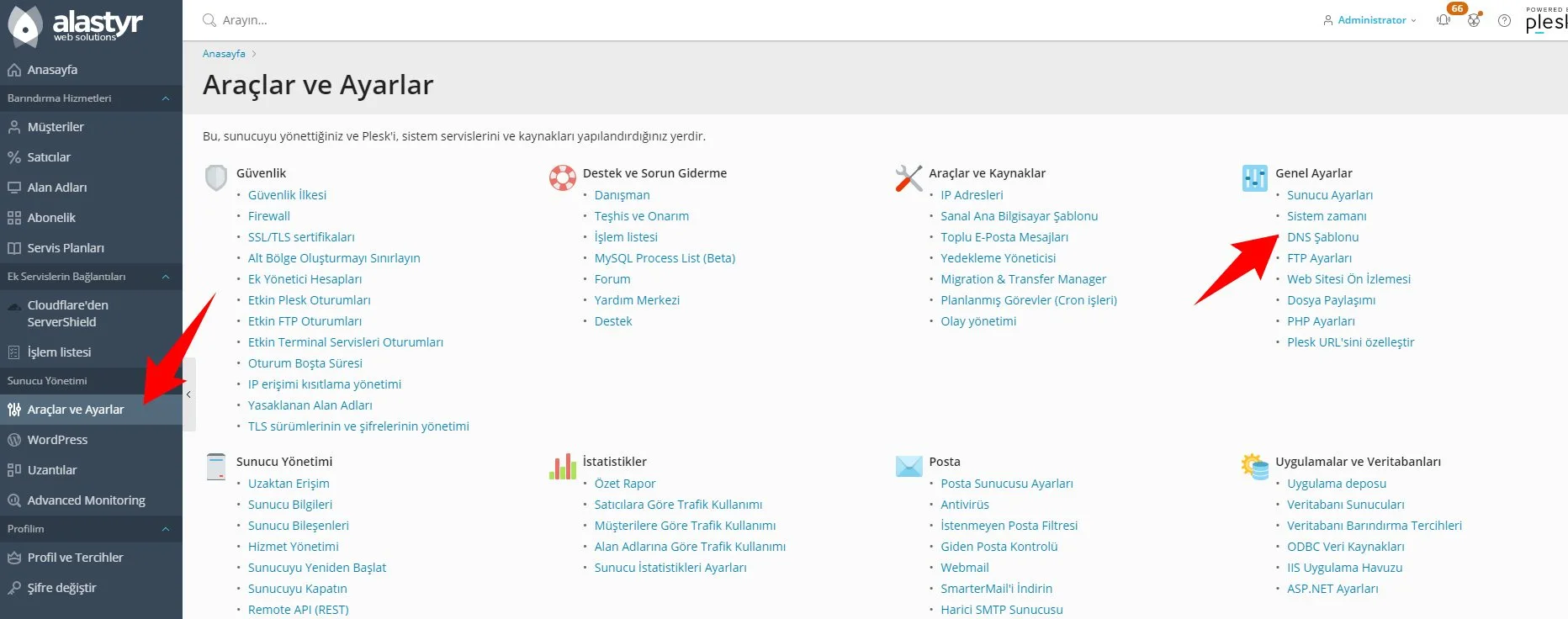The height and width of the screenshot is (619, 1568).
Task: Collapse the Barındırma Hizmetleri section
Action: coord(166,98)
